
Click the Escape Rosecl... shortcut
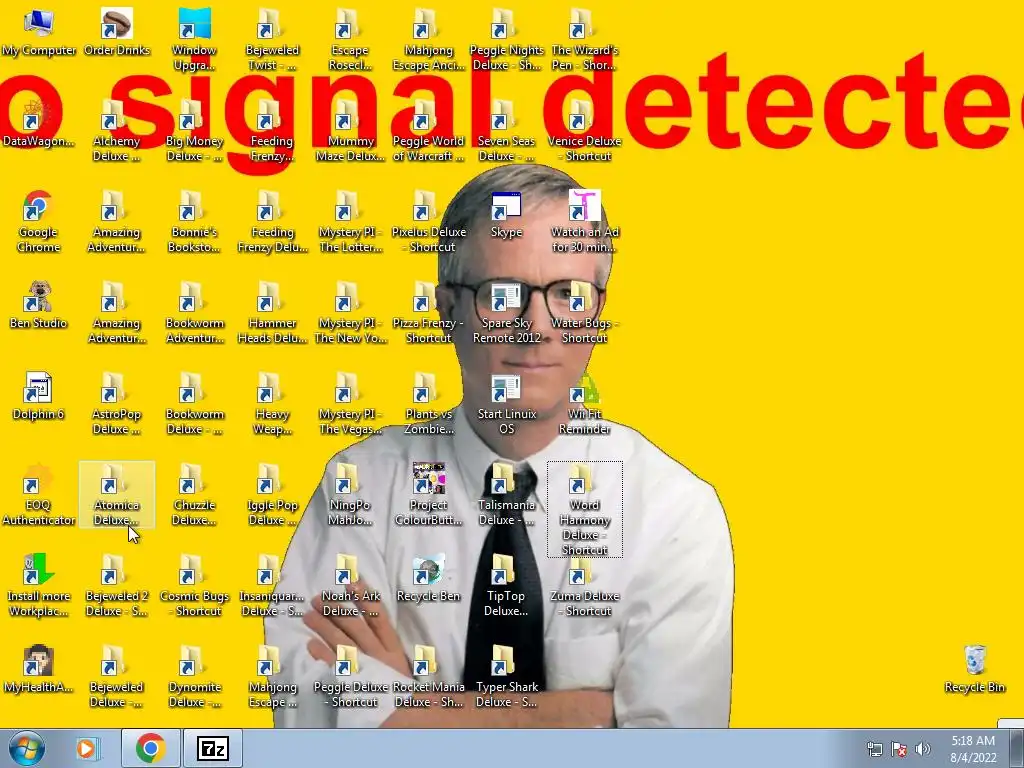click(x=350, y=39)
